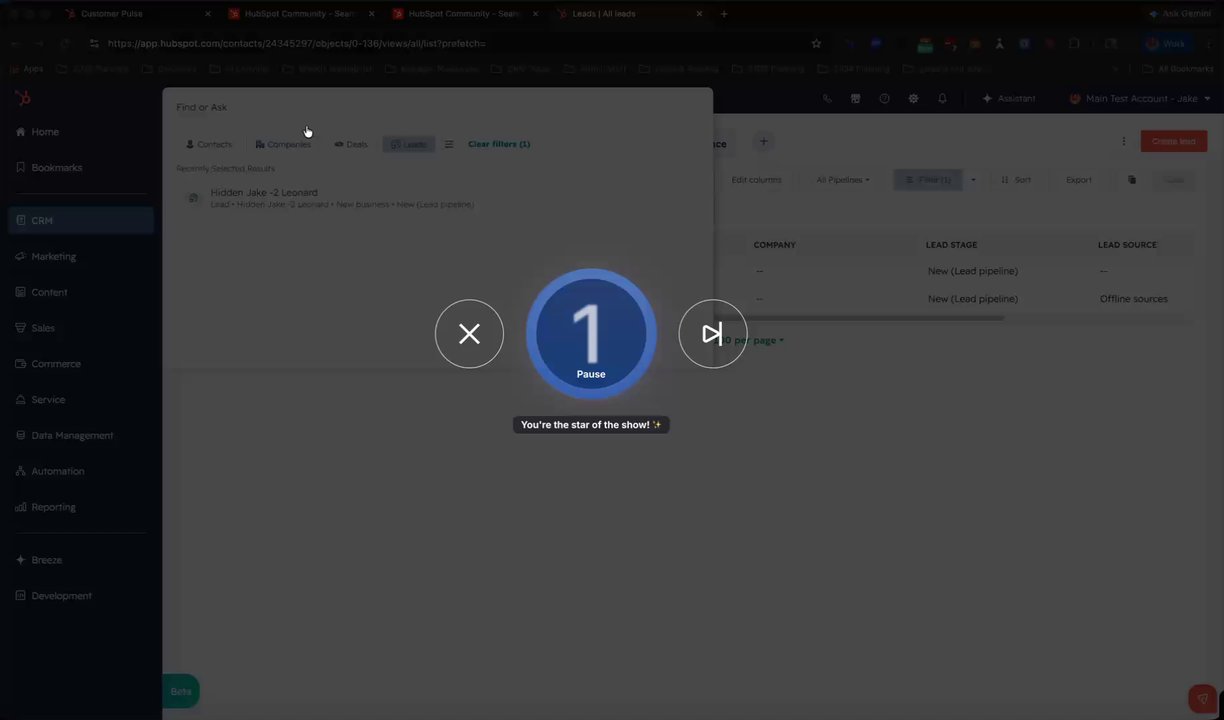Sort by the LEAD STAGE column header
Viewport: 1224px width, 720px height.
coord(952,245)
